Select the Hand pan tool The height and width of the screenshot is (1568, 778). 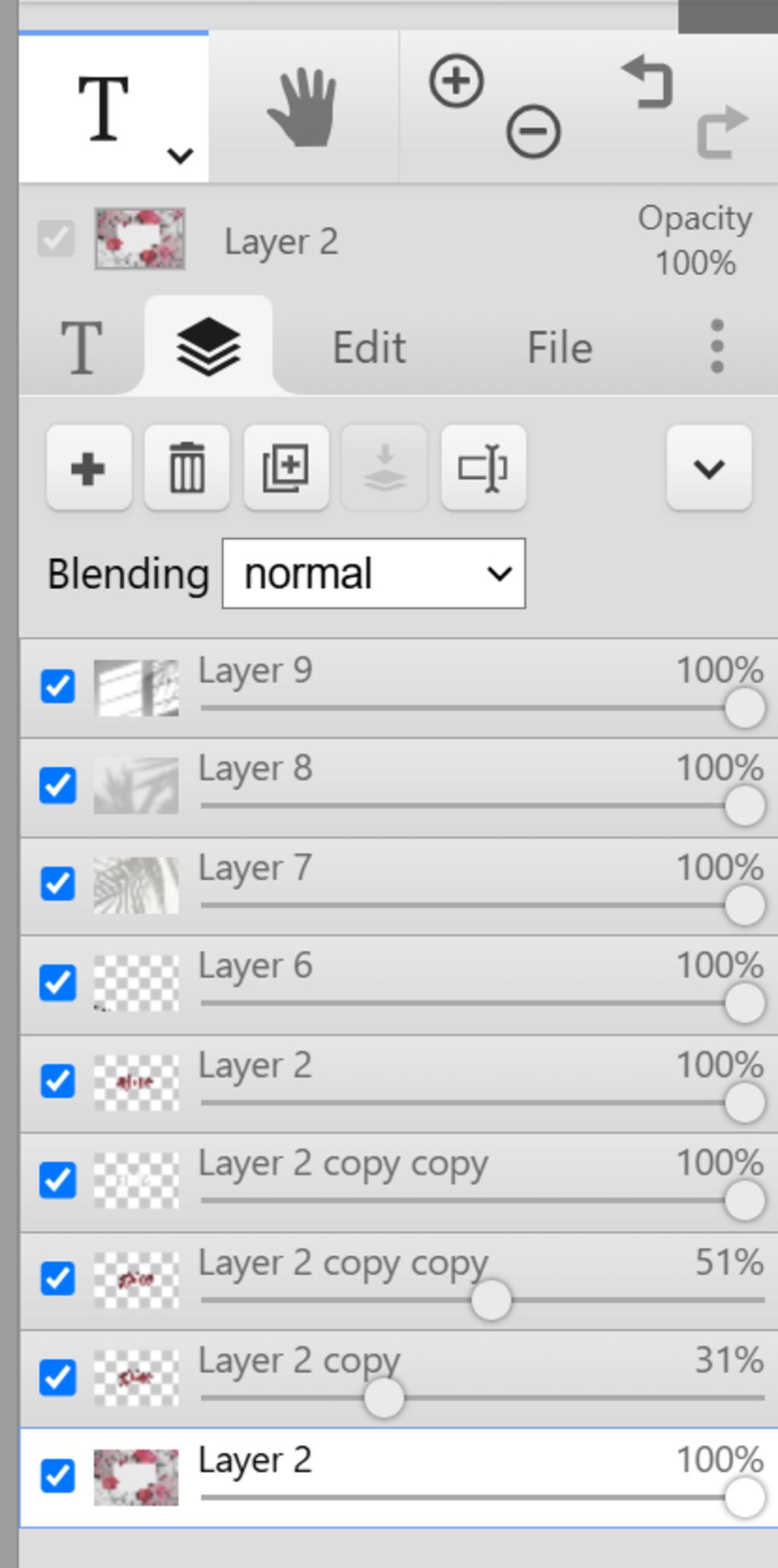point(302,107)
